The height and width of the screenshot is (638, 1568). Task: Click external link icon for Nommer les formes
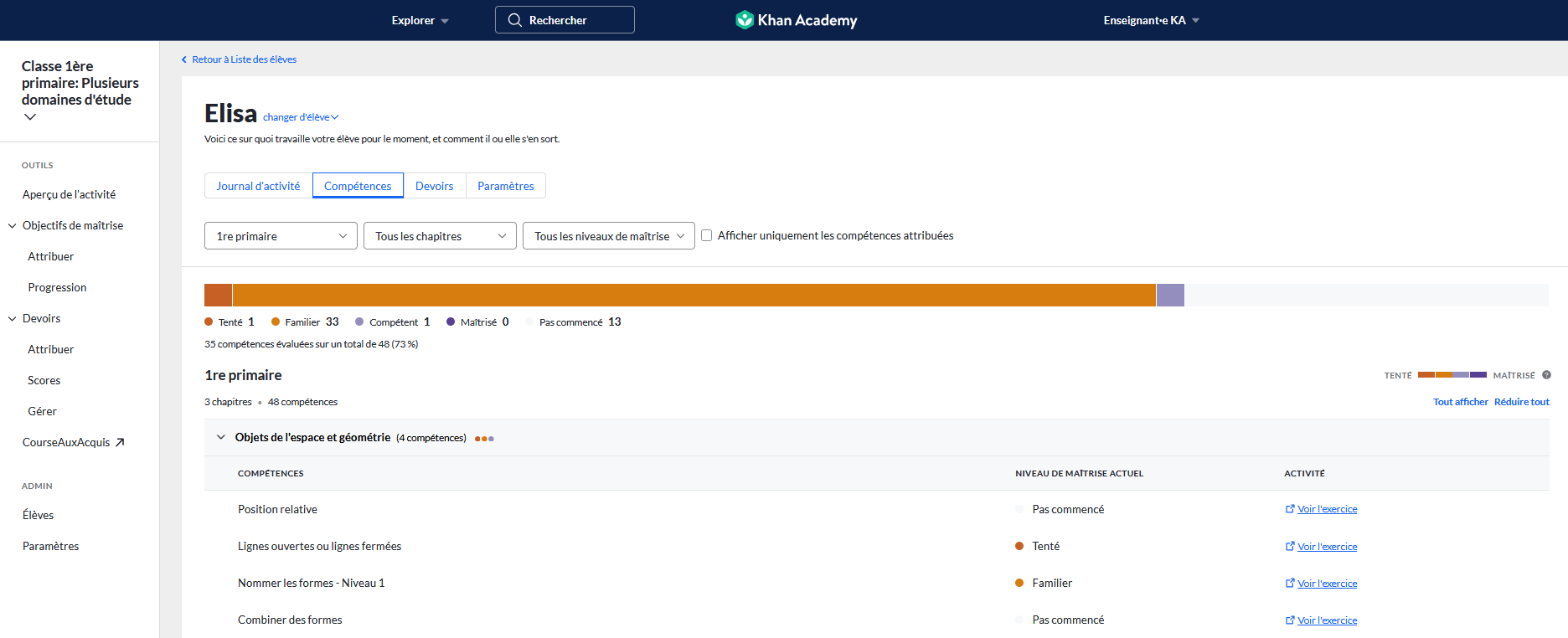1290,583
